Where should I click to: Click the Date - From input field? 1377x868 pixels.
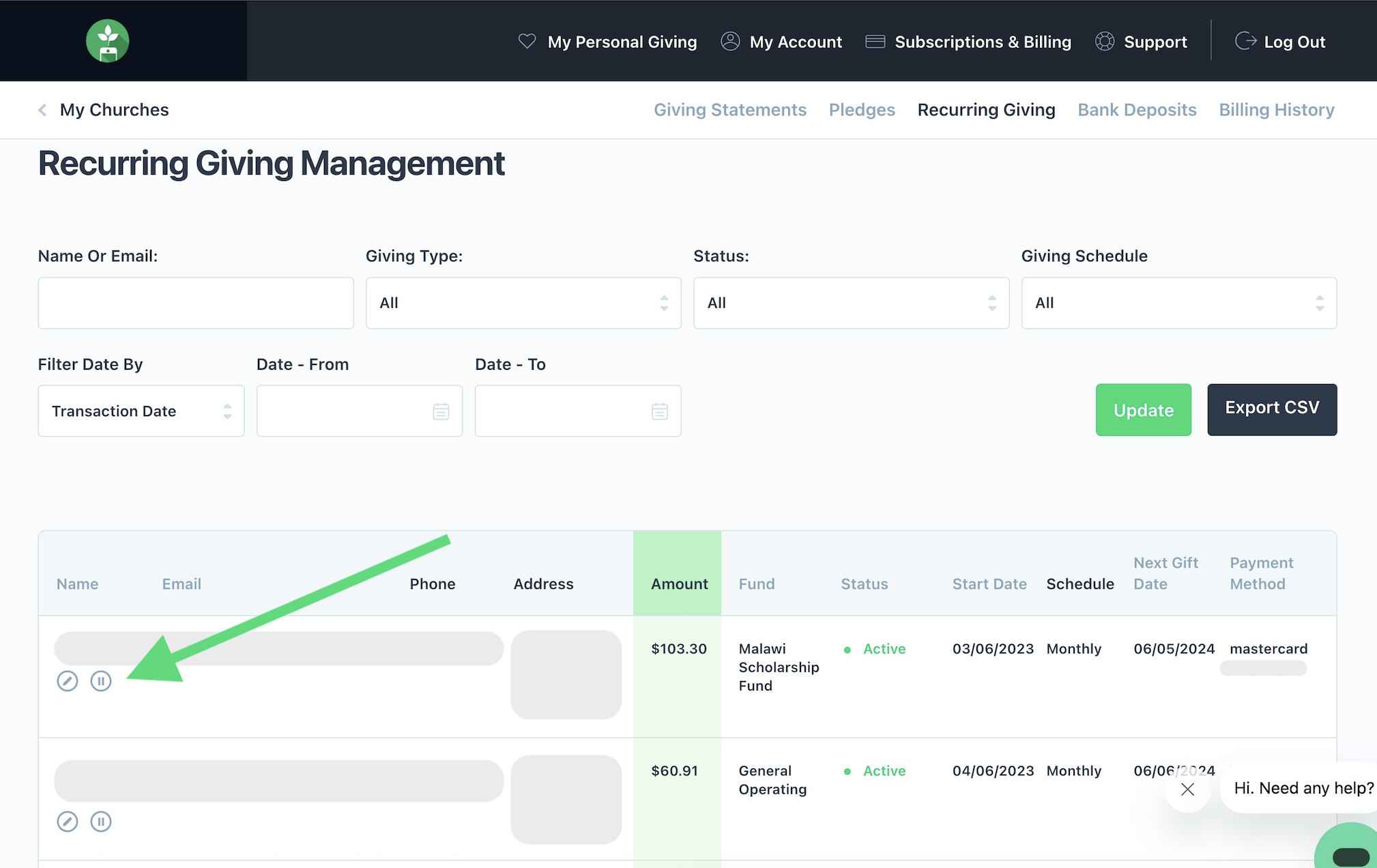click(x=360, y=411)
